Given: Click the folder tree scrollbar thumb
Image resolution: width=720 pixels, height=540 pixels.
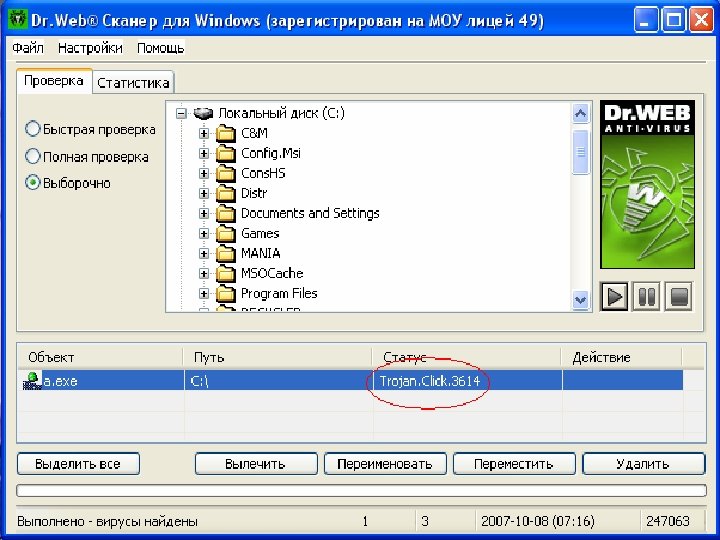Looking at the screenshot, I should pyautogui.click(x=580, y=152).
